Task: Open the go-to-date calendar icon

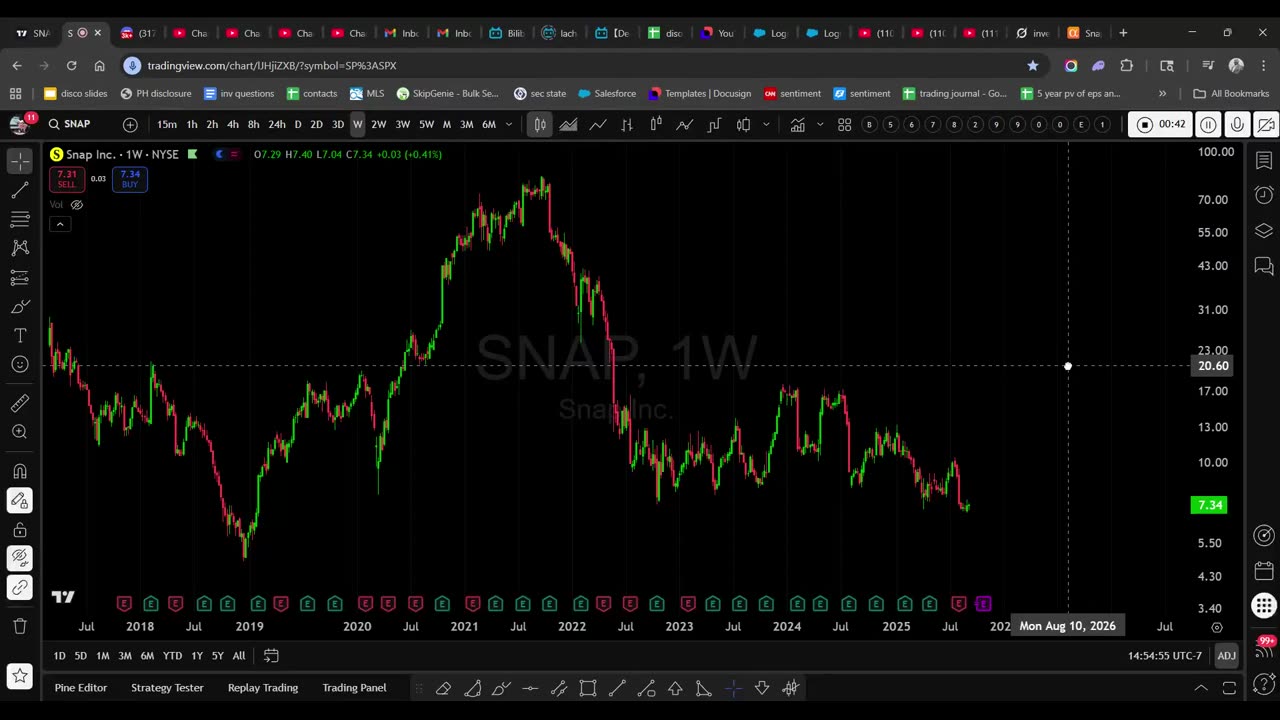Action: tap(271, 656)
